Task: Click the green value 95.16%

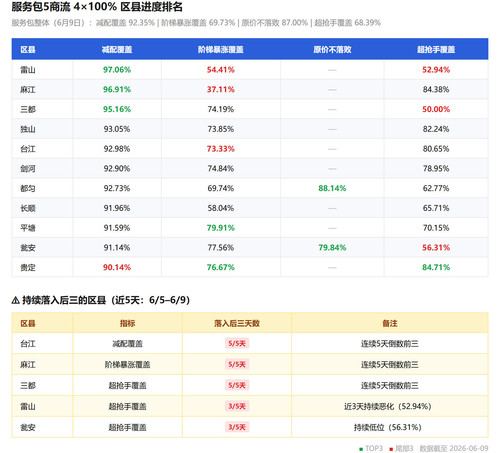Action: [117, 109]
